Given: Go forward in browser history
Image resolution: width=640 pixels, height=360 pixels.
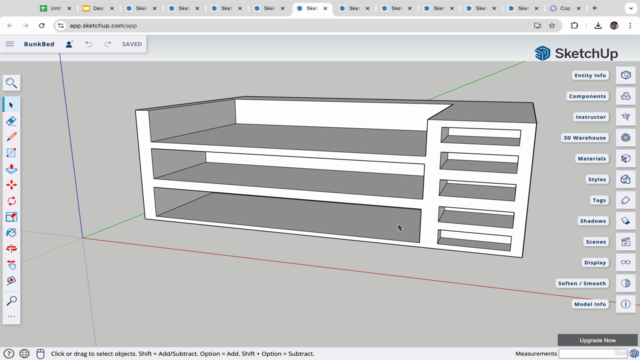Looking at the screenshot, I should coord(25,25).
